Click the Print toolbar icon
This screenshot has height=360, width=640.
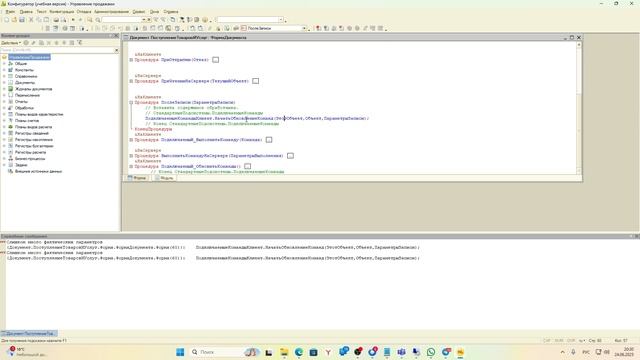[x=56, y=20]
